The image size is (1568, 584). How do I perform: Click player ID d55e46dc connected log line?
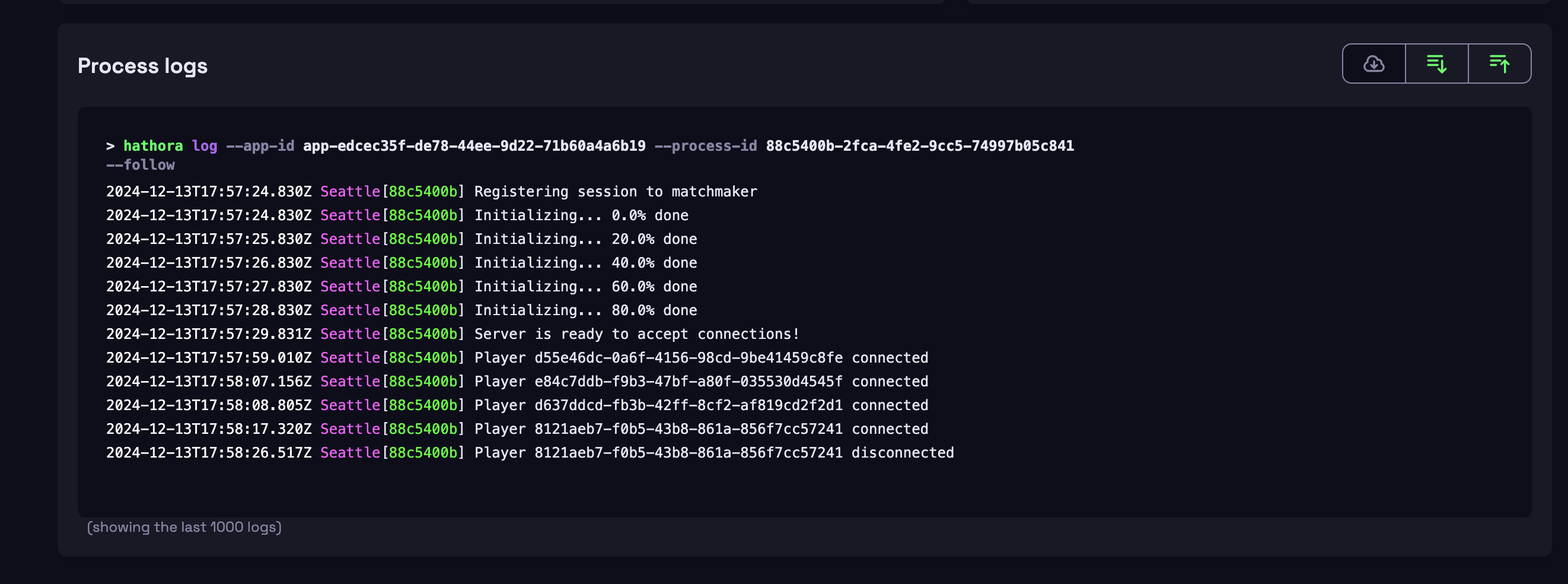pos(517,358)
